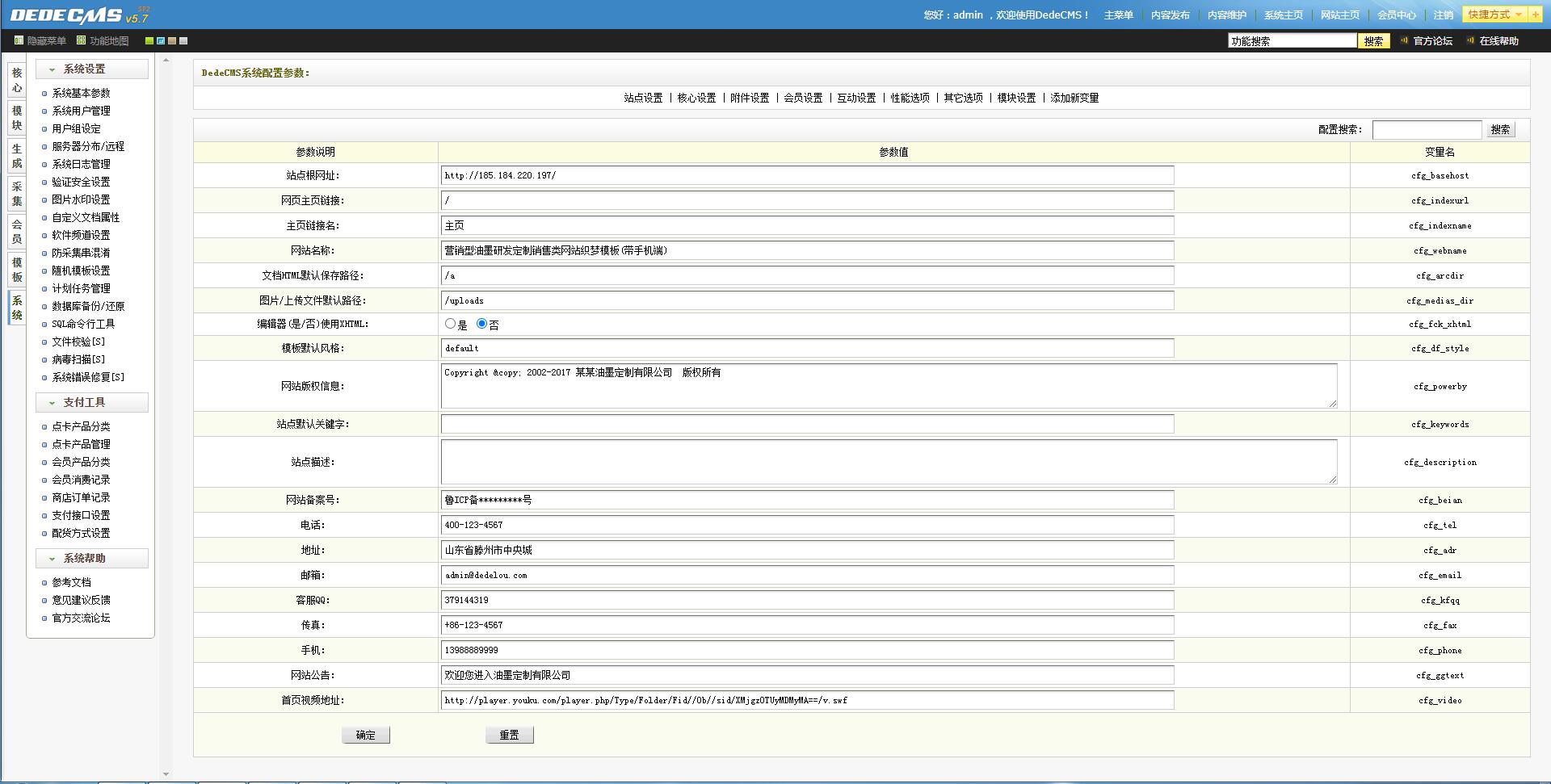The image size is (1551, 784).
Task: Click the 网站版权信息 textarea
Action: pos(889,385)
